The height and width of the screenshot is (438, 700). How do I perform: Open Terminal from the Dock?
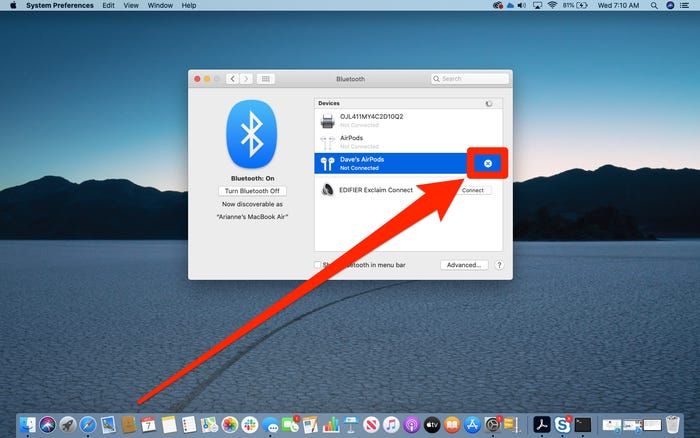(583, 425)
